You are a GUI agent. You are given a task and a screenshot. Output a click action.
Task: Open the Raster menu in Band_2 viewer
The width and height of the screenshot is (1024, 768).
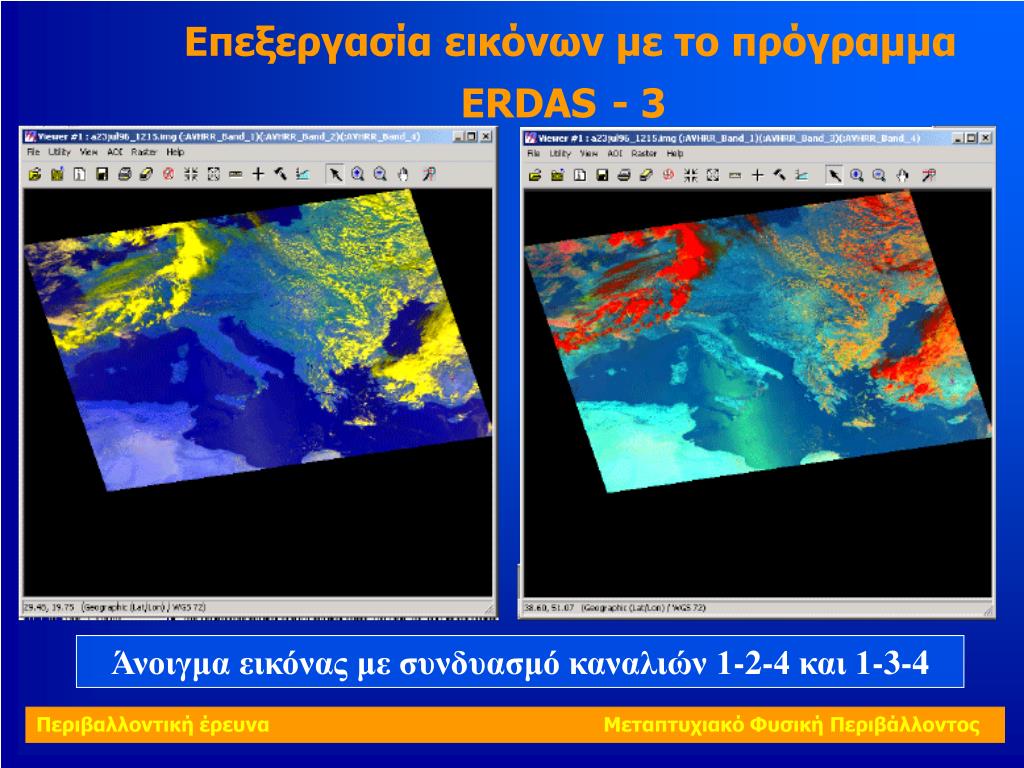[144, 152]
